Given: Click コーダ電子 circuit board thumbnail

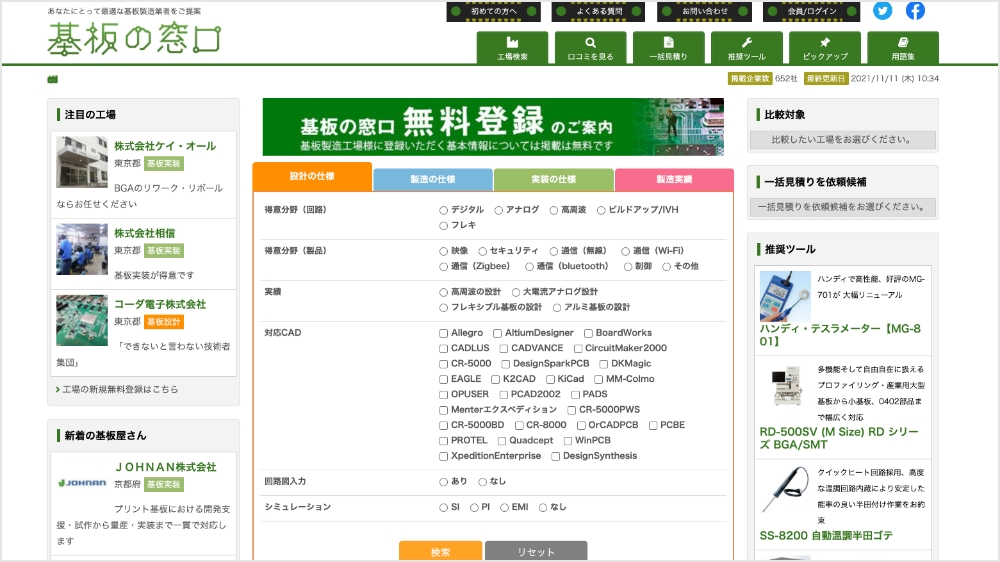Looking at the screenshot, I should [82, 320].
